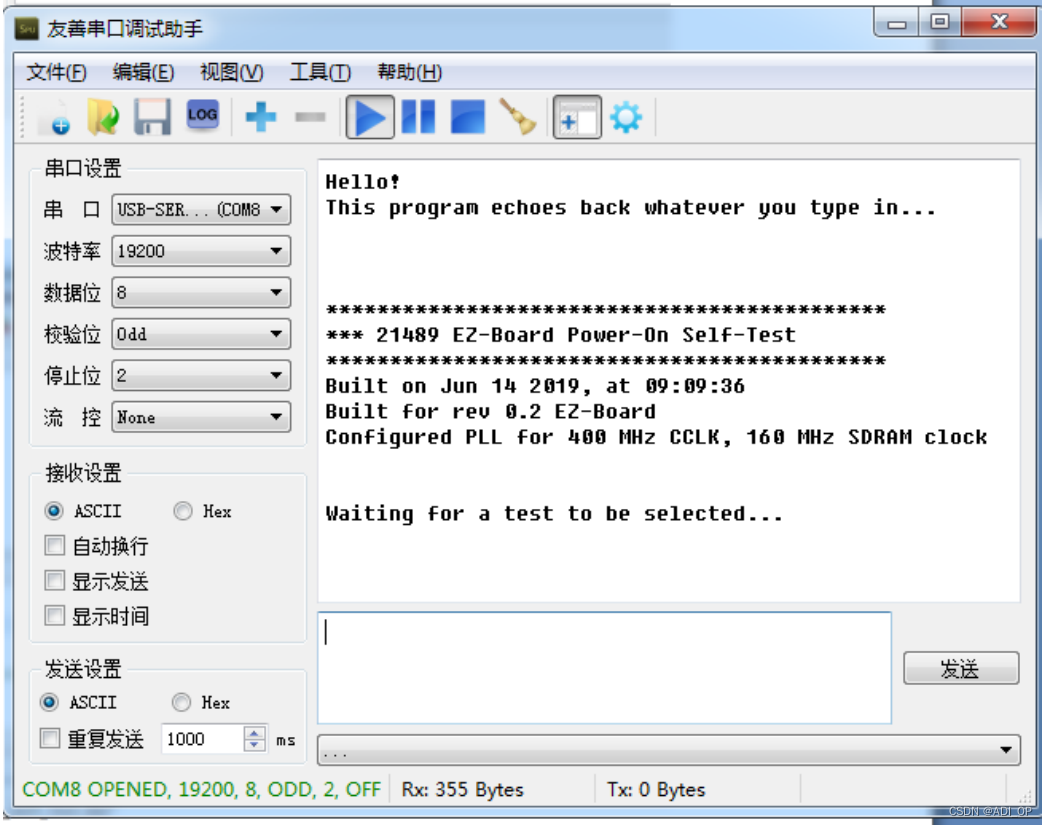This screenshot has width=1048, height=827.
Task: Click the 'Rx: 355 Bytes' counter
Action: coord(463,790)
